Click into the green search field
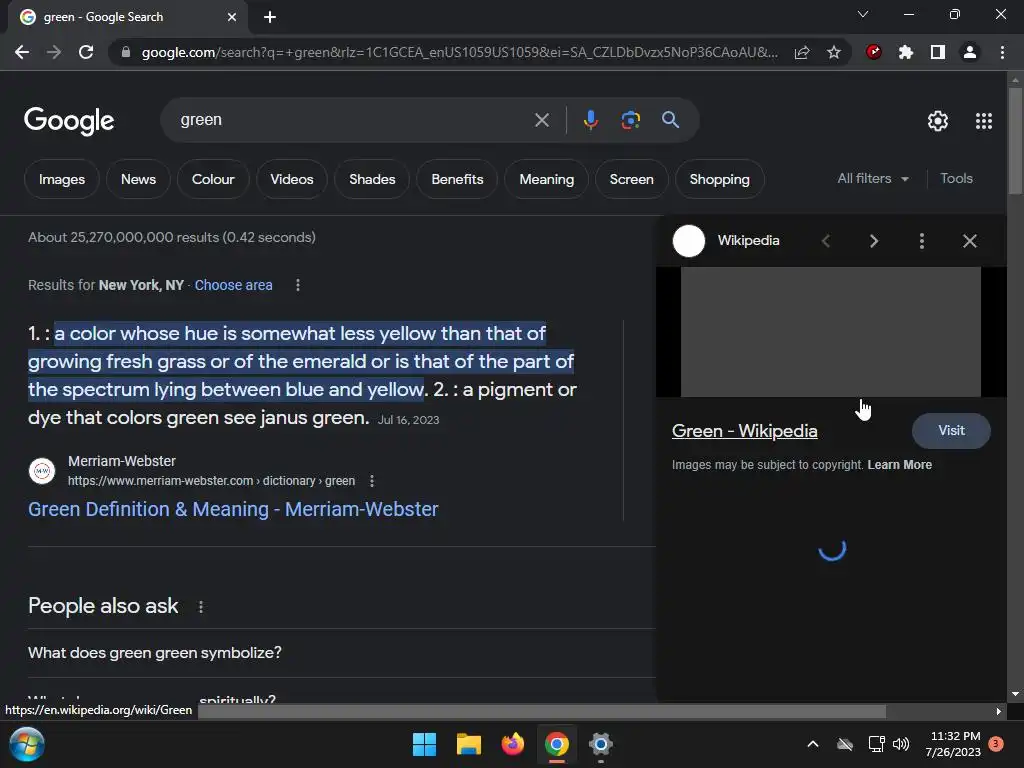The height and width of the screenshot is (768, 1024). 353,120
